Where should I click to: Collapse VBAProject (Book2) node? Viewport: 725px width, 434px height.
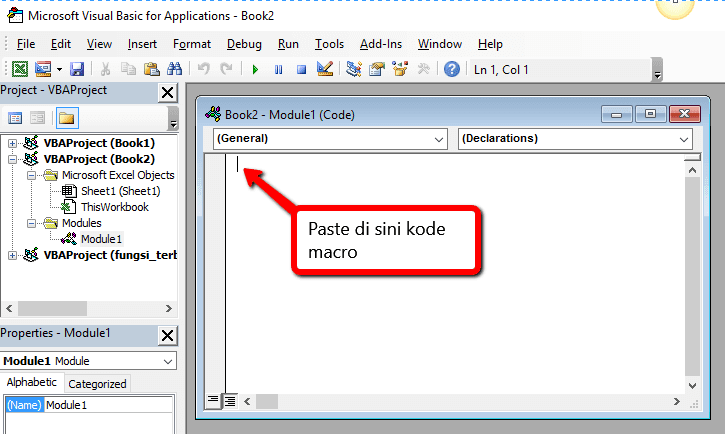click(x=12, y=159)
